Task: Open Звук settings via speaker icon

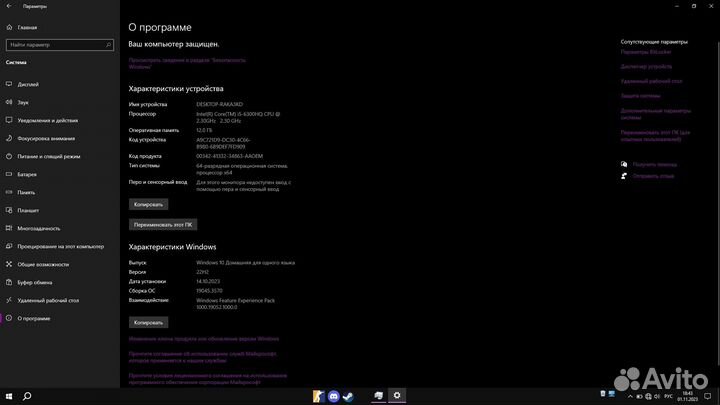Action: (x=9, y=102)
